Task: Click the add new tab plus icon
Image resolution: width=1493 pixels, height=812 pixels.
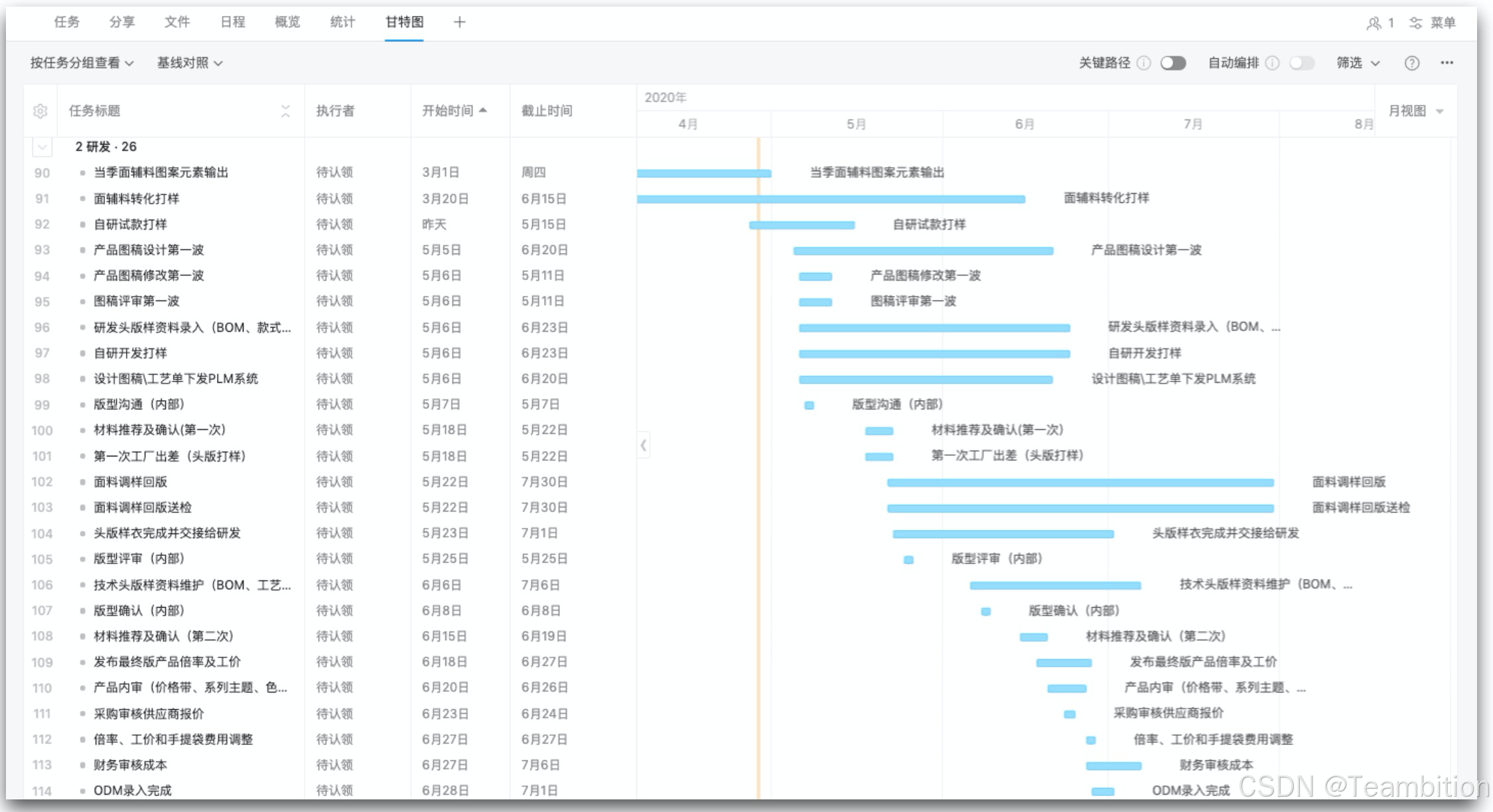Action: pos(459,23)
